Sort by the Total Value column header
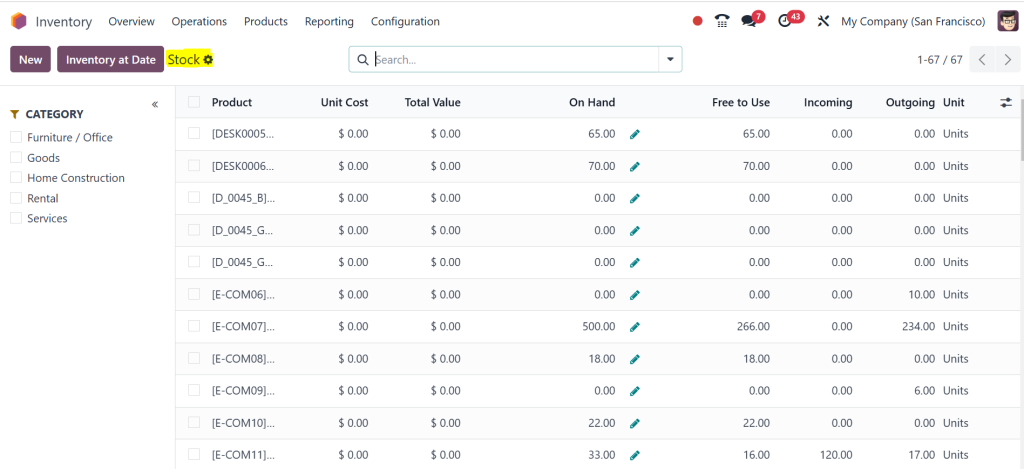 click(x=432, y=103)
